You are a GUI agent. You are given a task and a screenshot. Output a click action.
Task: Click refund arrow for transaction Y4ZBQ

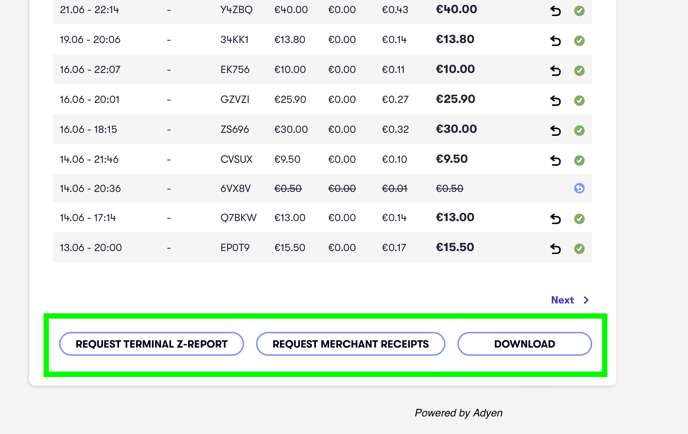pyautogui.click(x=555, y=11)
